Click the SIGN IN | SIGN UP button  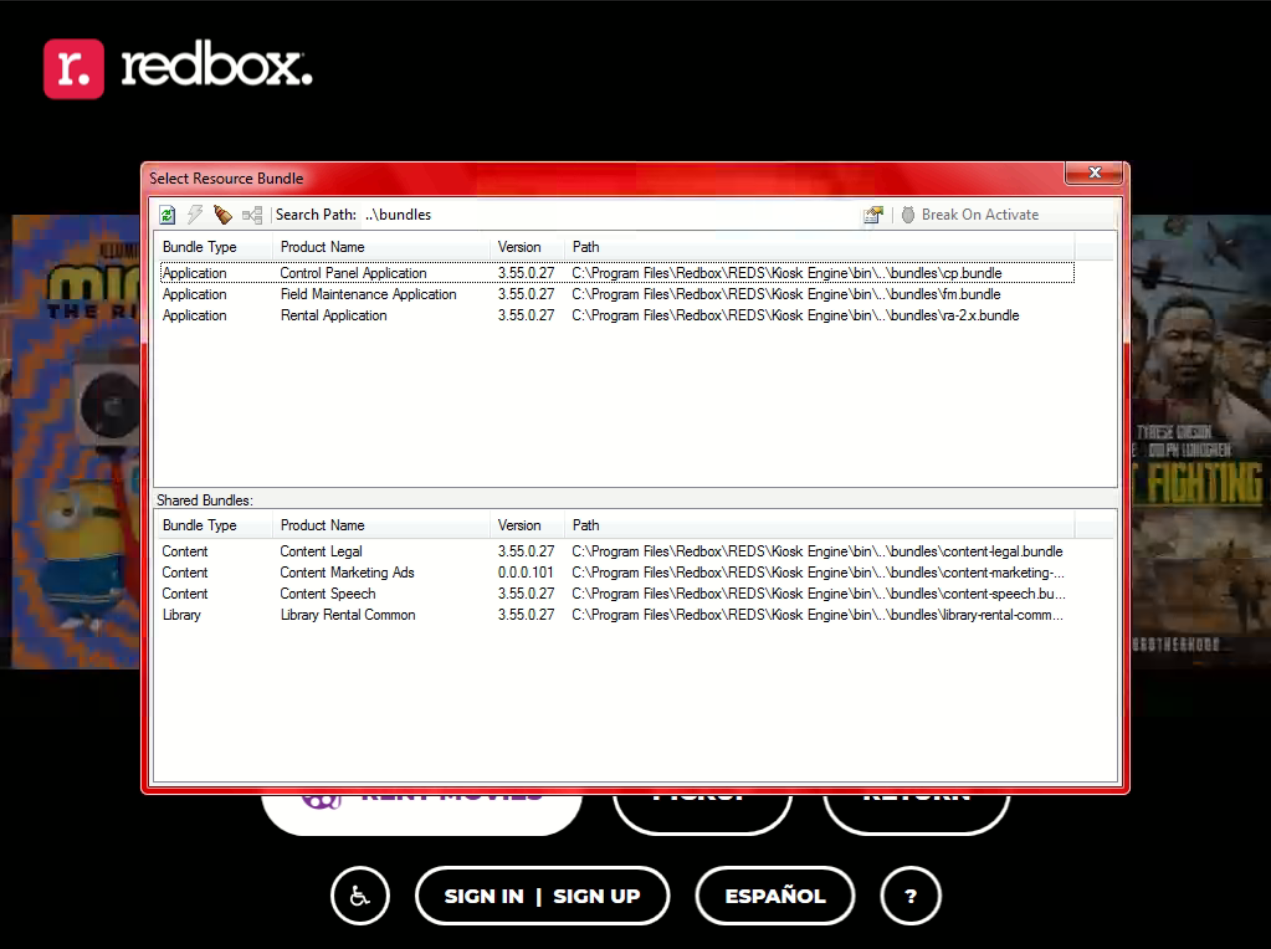(x=542, y=896)
